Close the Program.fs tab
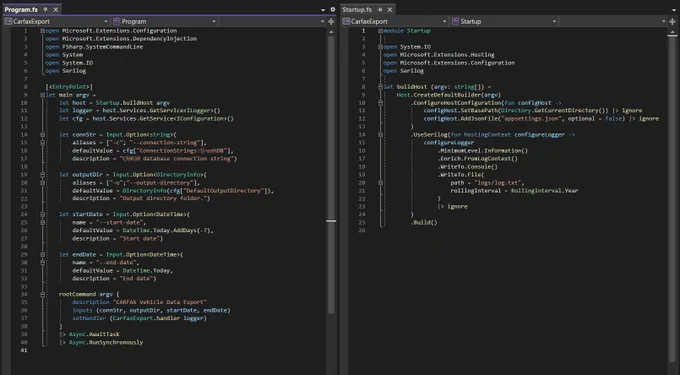Viewport: 680px width, 375px height. coord(56,10)
